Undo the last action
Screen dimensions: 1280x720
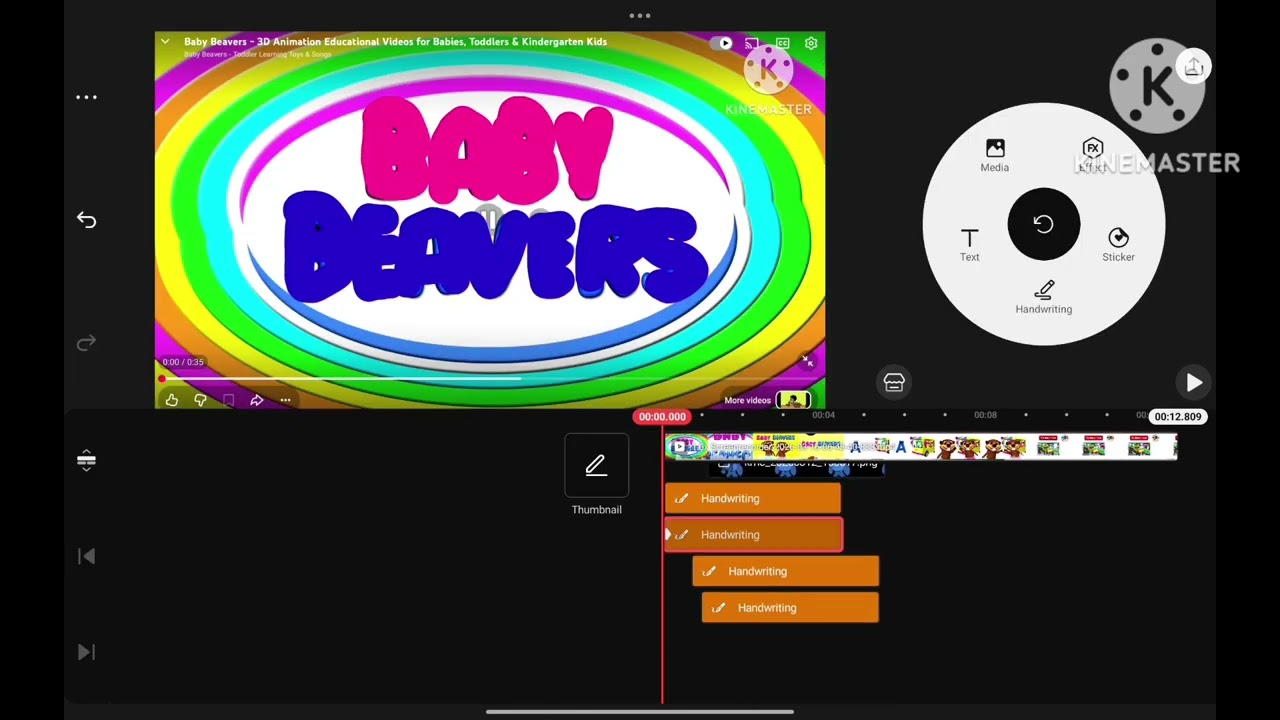tap(86, 220)
